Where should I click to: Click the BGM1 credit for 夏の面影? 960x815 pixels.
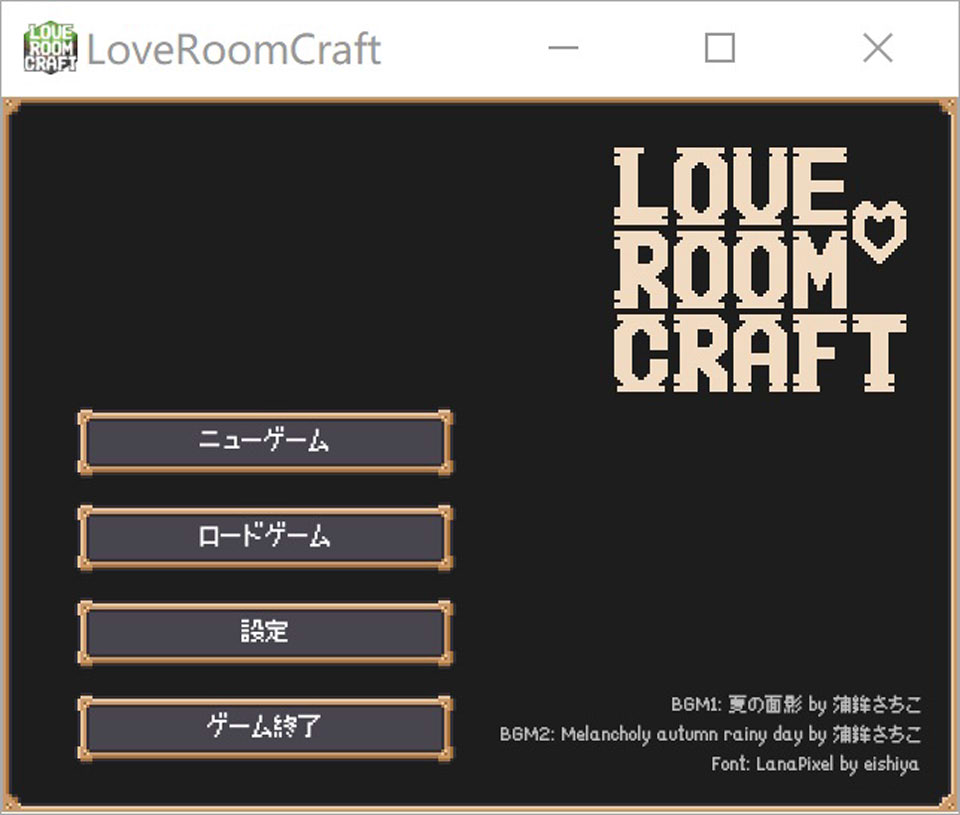click(797, 704)
